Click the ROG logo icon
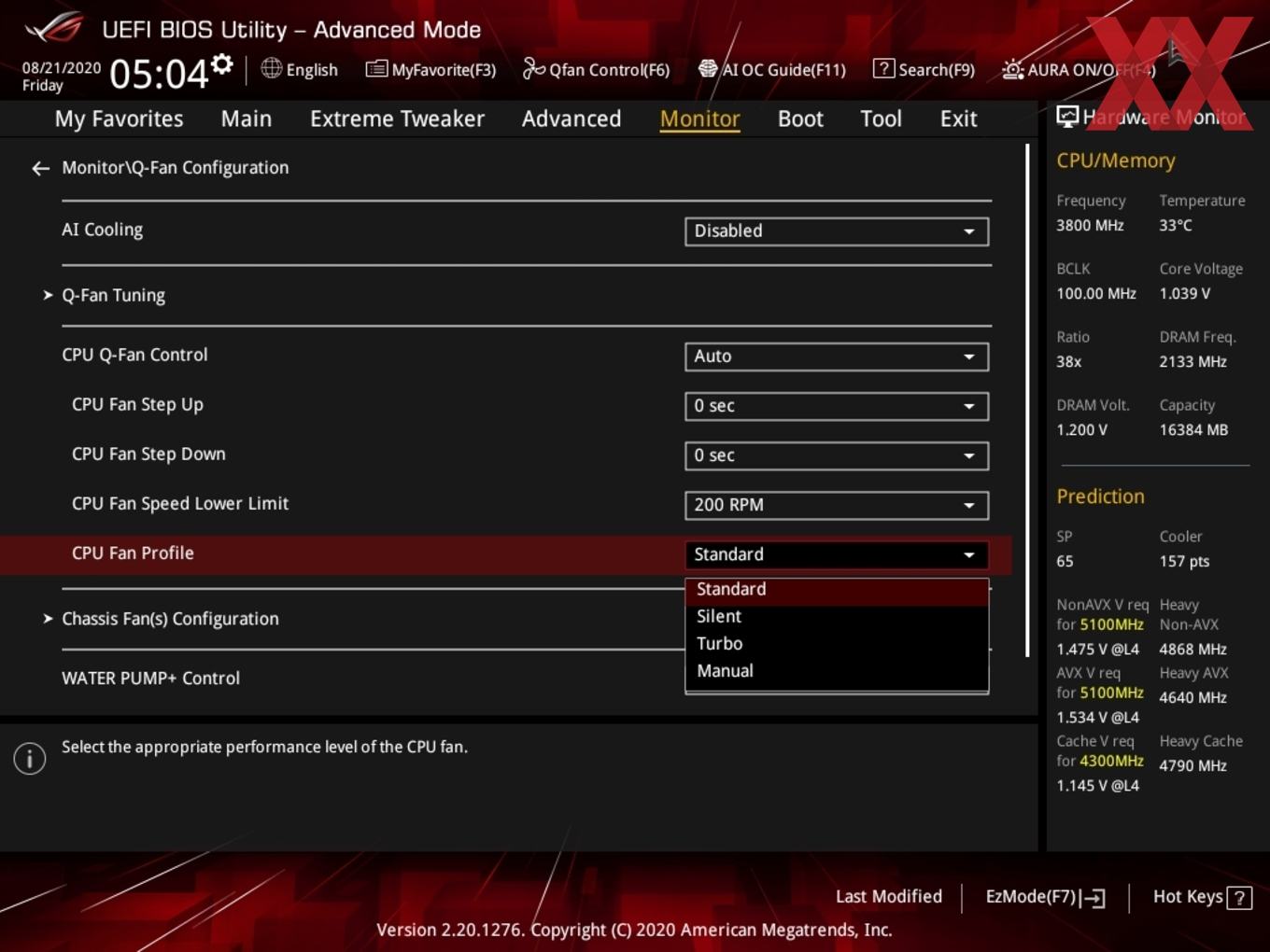The width and height of the screenshot is (1270, 952). pyautogui.click(x=53, y=27)
